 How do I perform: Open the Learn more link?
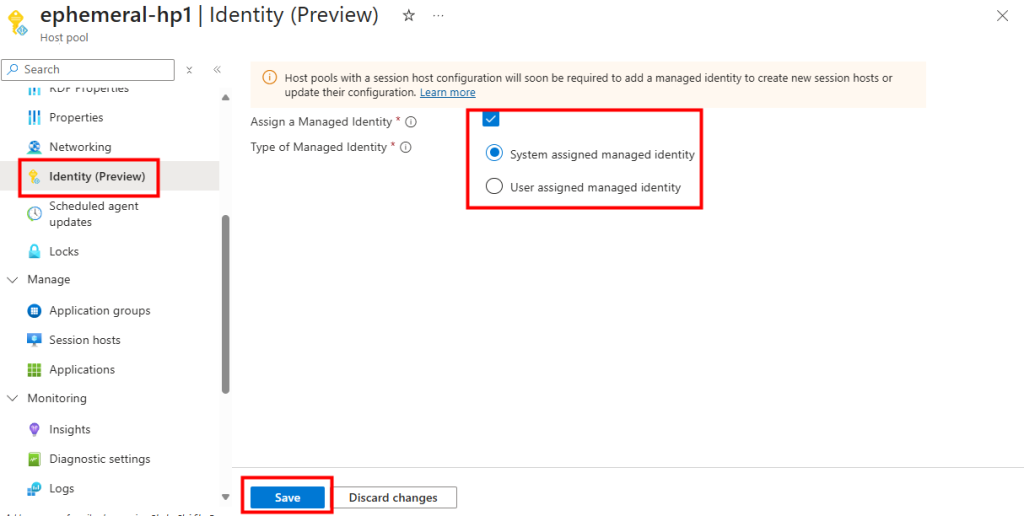(x=447, y=92)
